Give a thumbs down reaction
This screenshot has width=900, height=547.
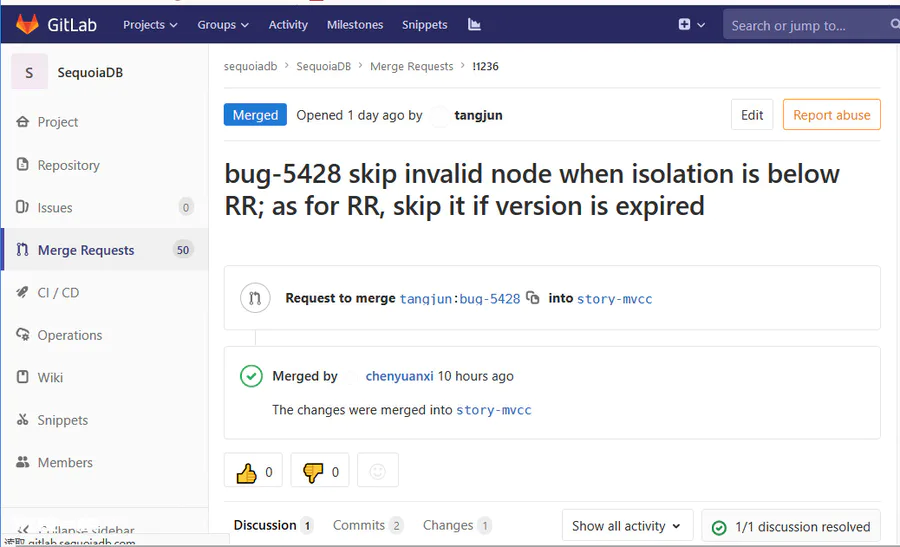pyautogui.click(x=320, y=471)
